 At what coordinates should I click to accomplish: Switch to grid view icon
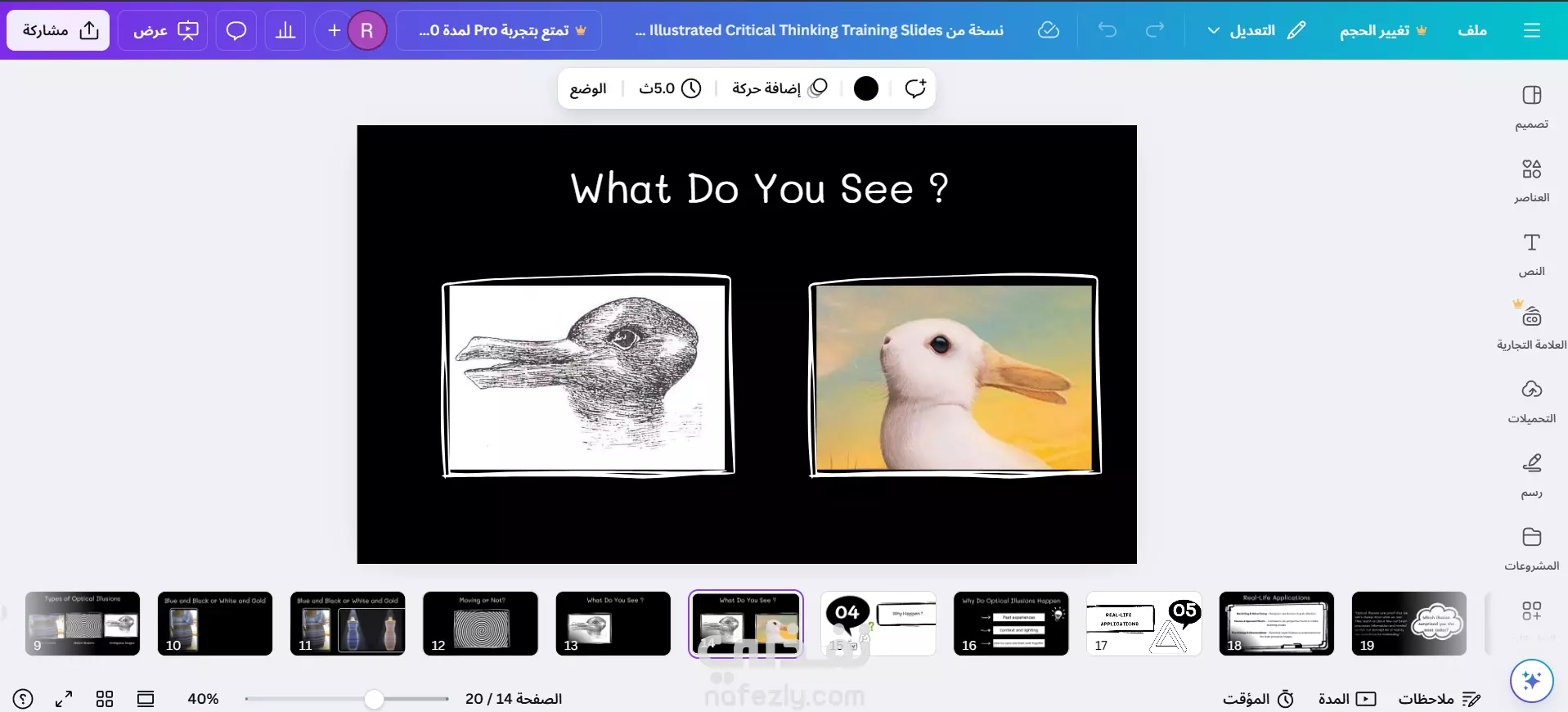[x=105, y=699]
